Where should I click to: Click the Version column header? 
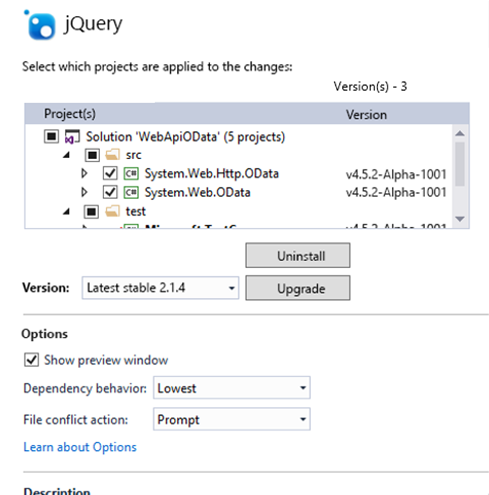point(366,115)
